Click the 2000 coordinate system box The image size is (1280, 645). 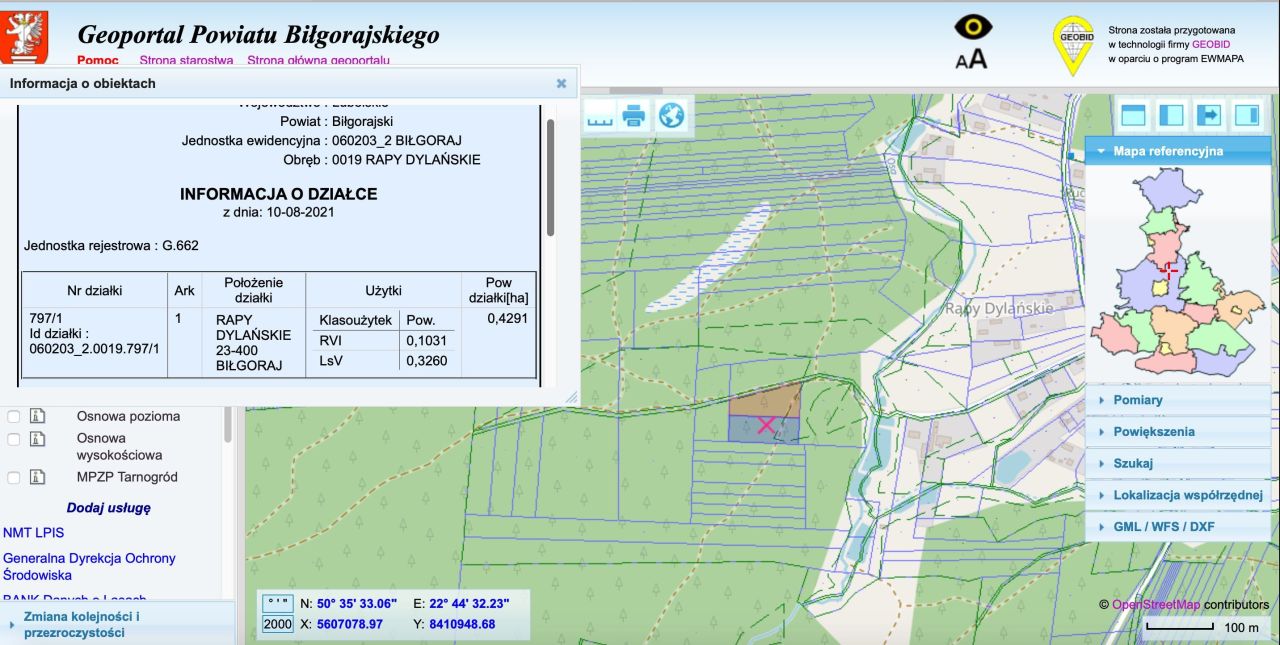point(277,625)
